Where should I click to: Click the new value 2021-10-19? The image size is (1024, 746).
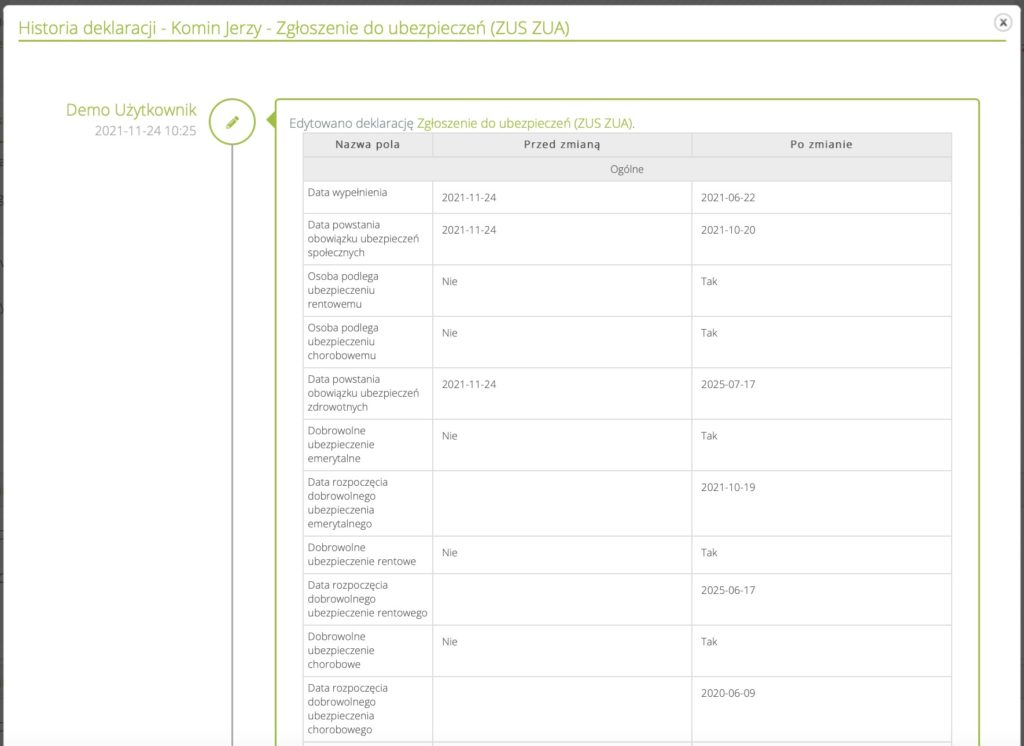[728, 487]
